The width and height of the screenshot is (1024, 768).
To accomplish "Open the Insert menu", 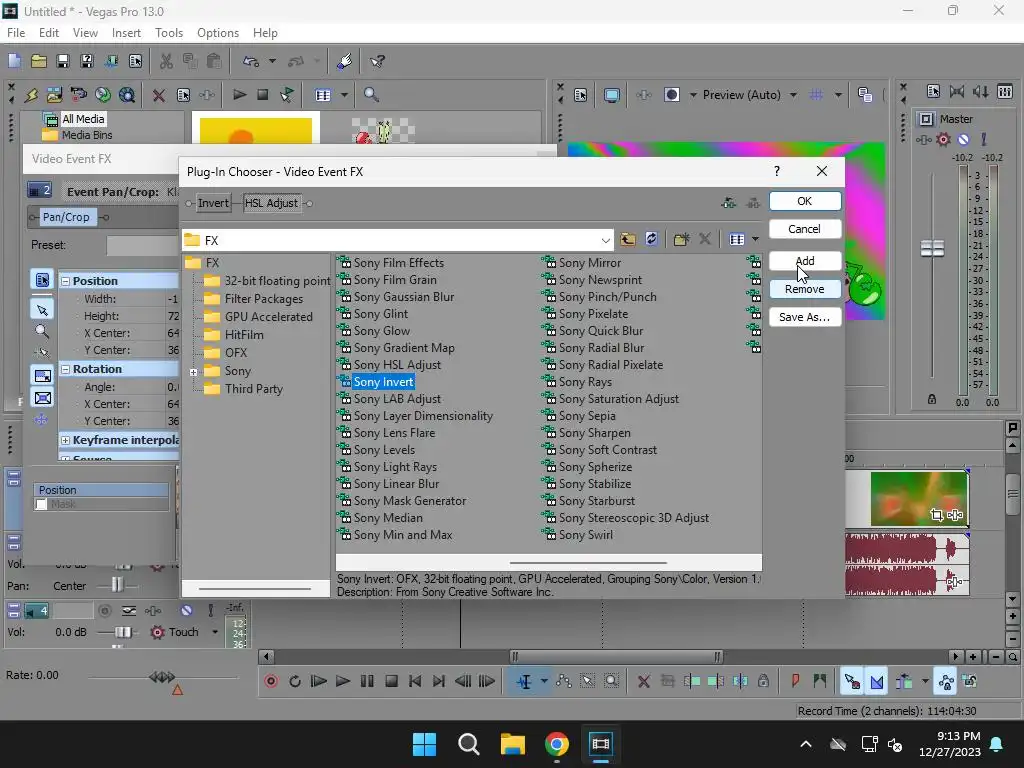I will (x=126, y=33).
